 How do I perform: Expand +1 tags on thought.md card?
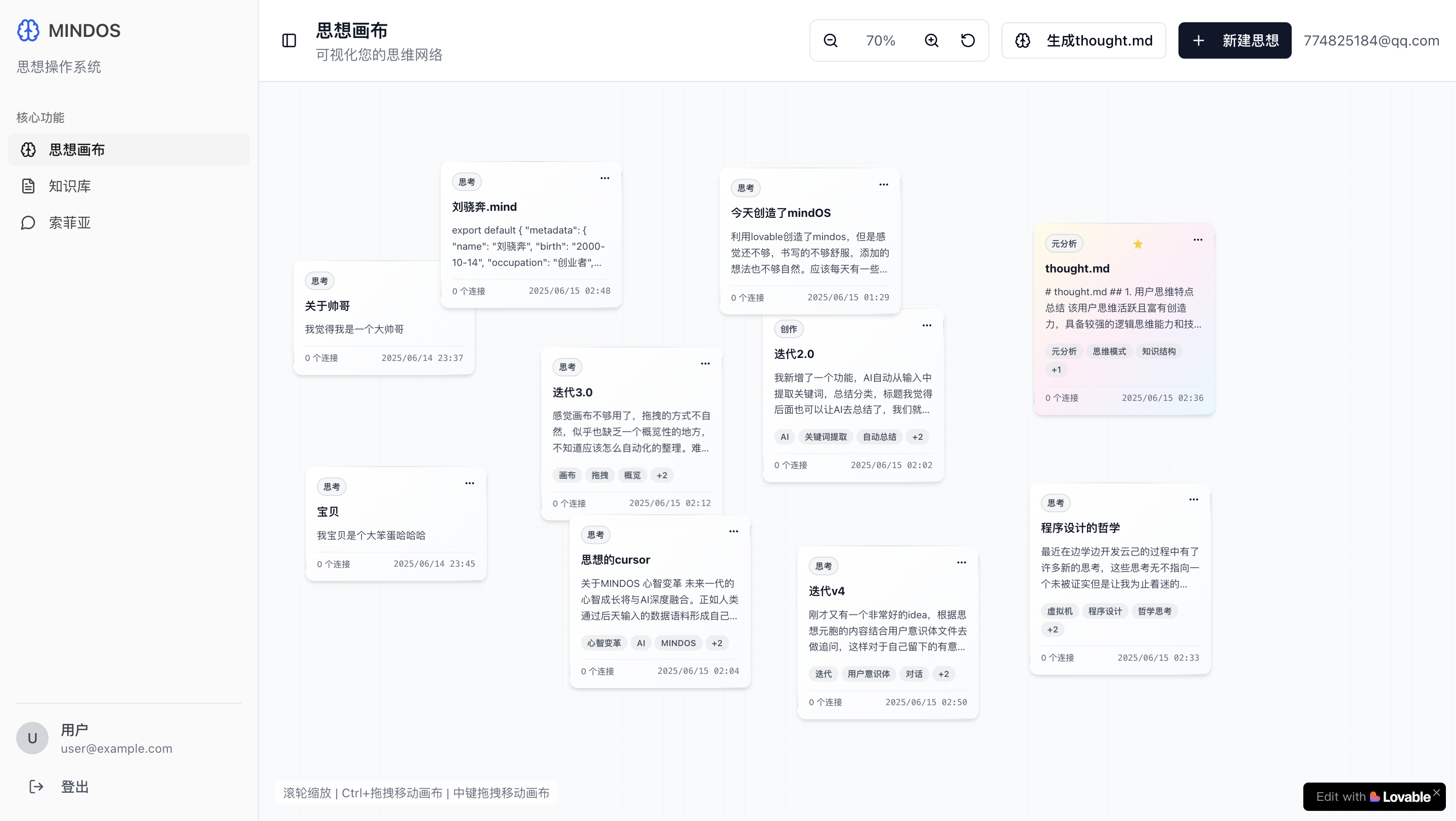[1057, 370]
